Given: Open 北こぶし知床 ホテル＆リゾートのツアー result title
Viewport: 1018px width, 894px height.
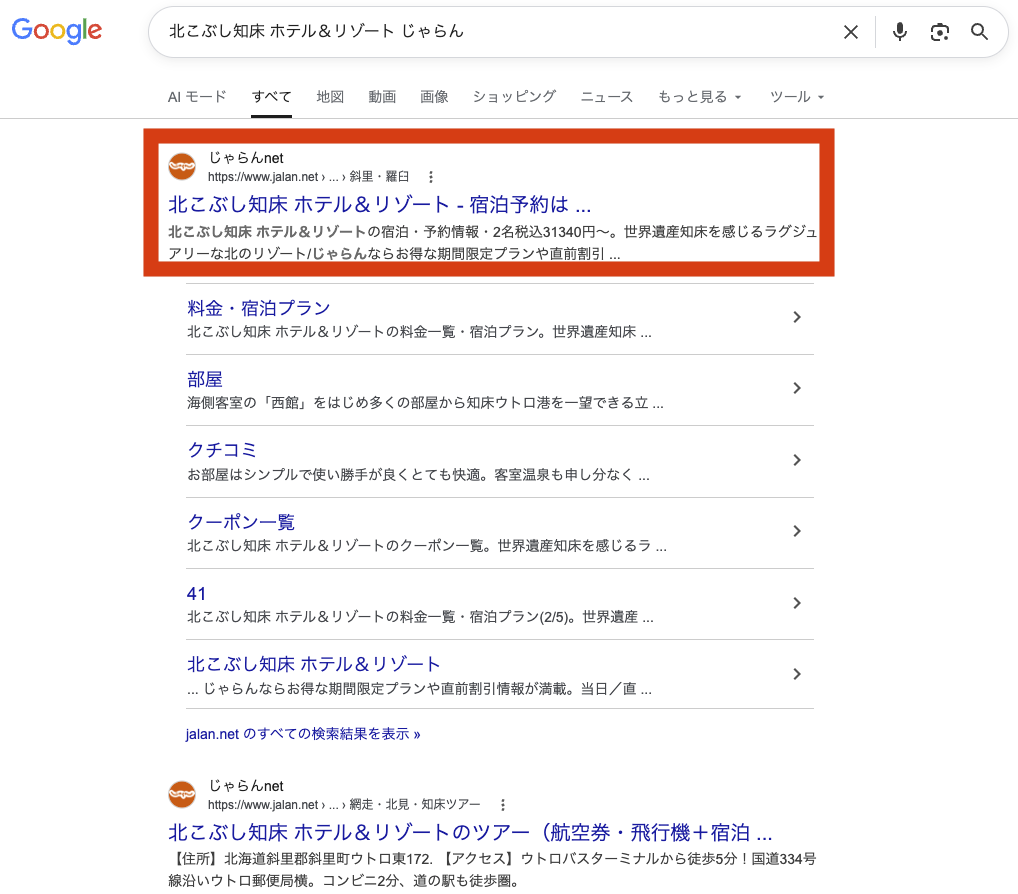Looking at the screenshot, I should click(x=470, y=832).
